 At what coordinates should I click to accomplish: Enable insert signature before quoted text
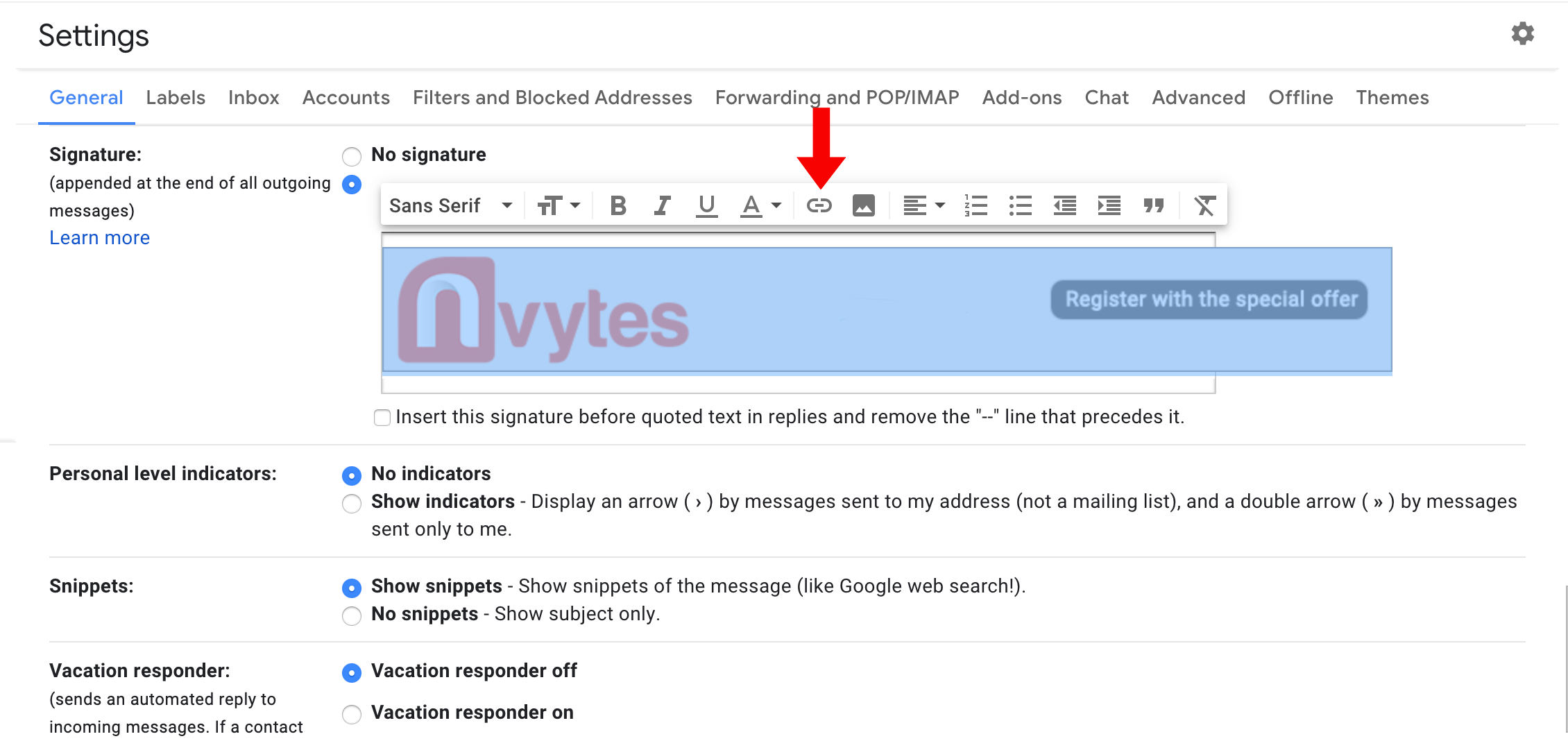coord(382,418)
